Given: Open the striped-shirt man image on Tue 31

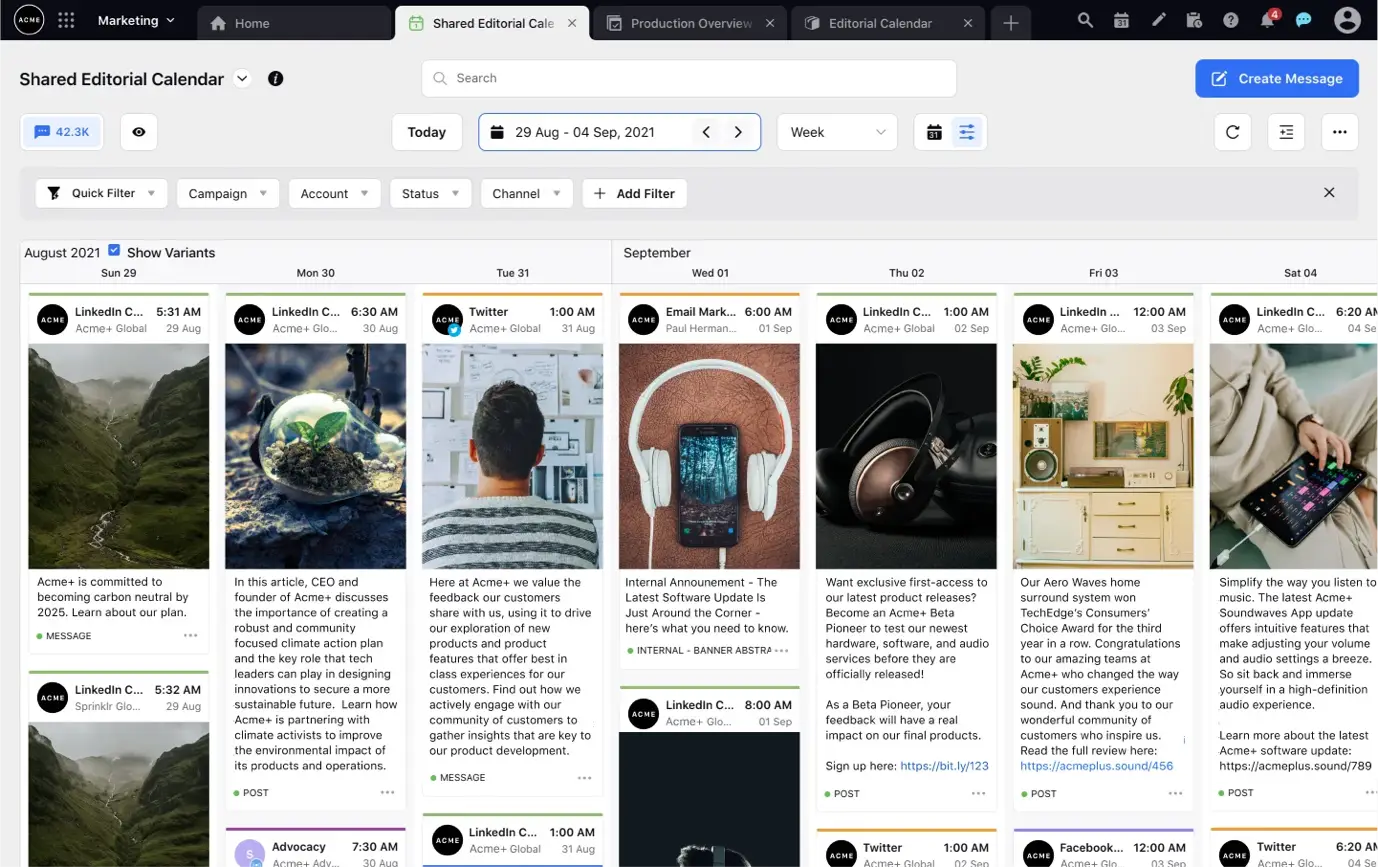Looking at the screenshot, I should tap(513, 456).
